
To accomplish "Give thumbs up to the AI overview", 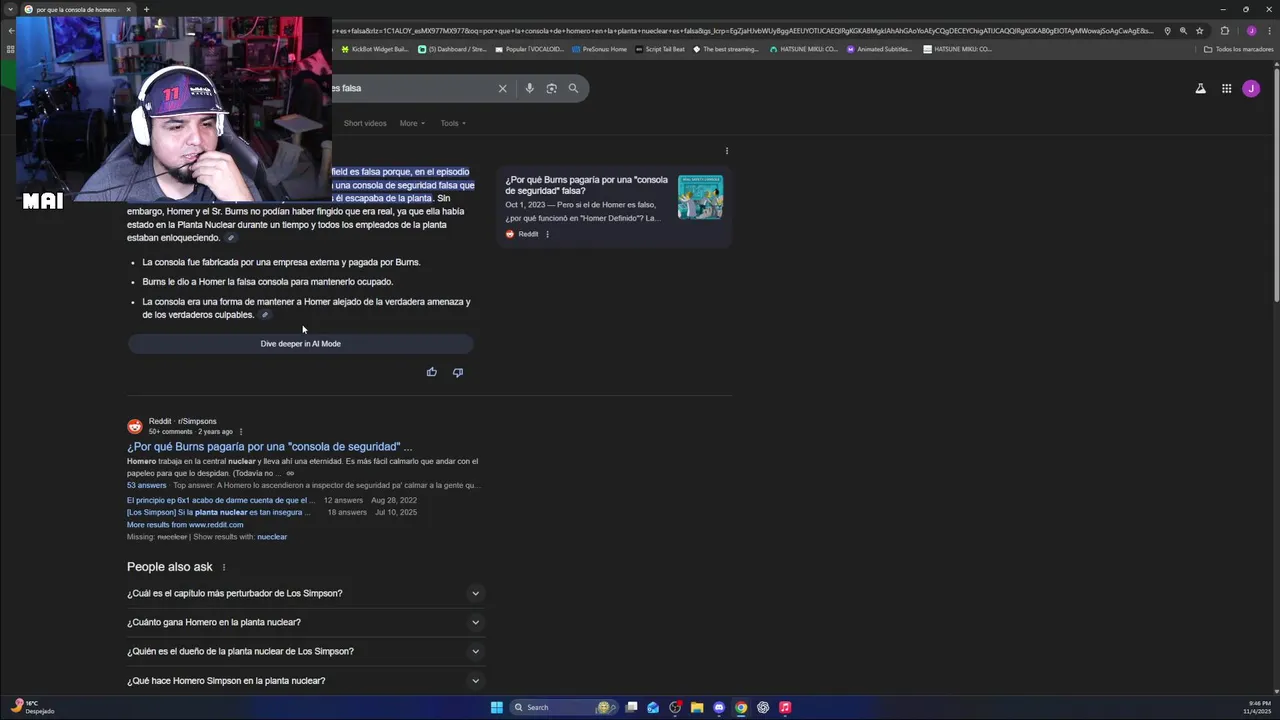I will (432, 372).
